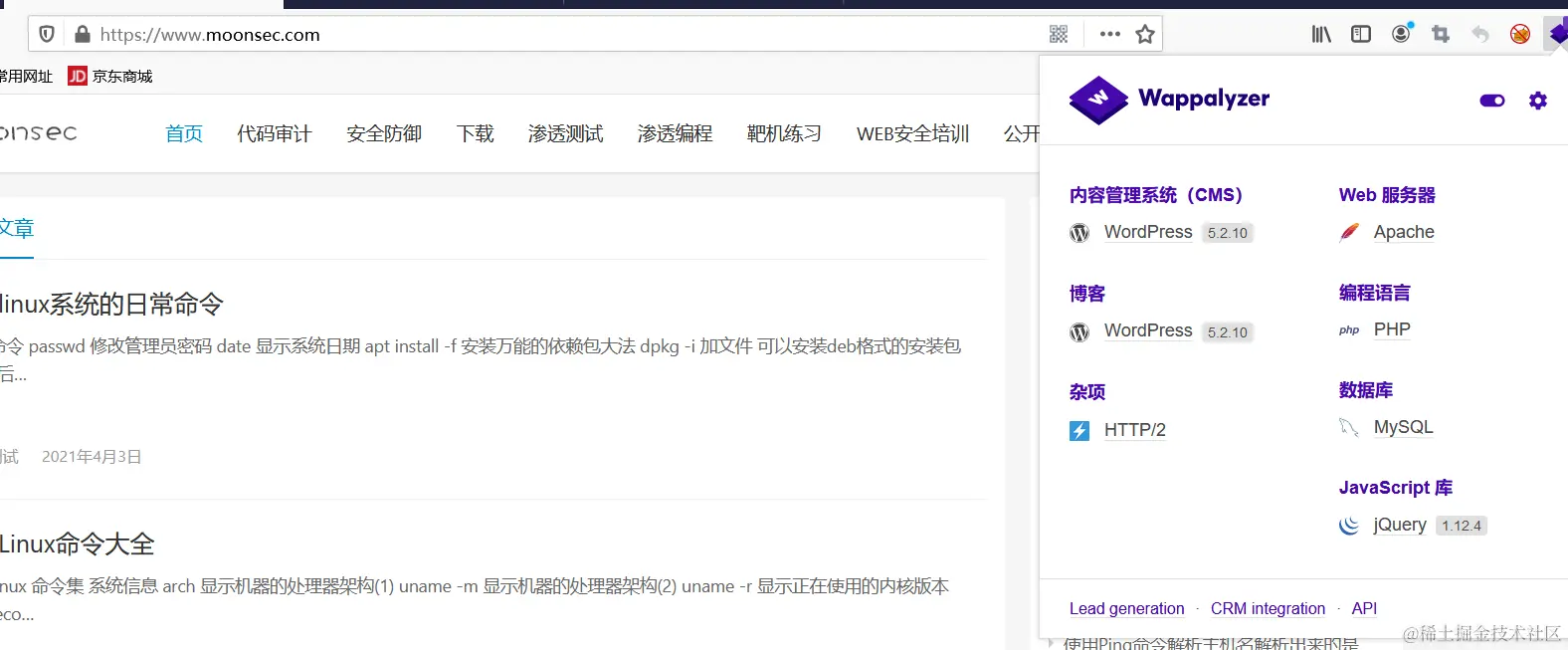Click the Wappalyzer diamond logo

(1098, 100)
